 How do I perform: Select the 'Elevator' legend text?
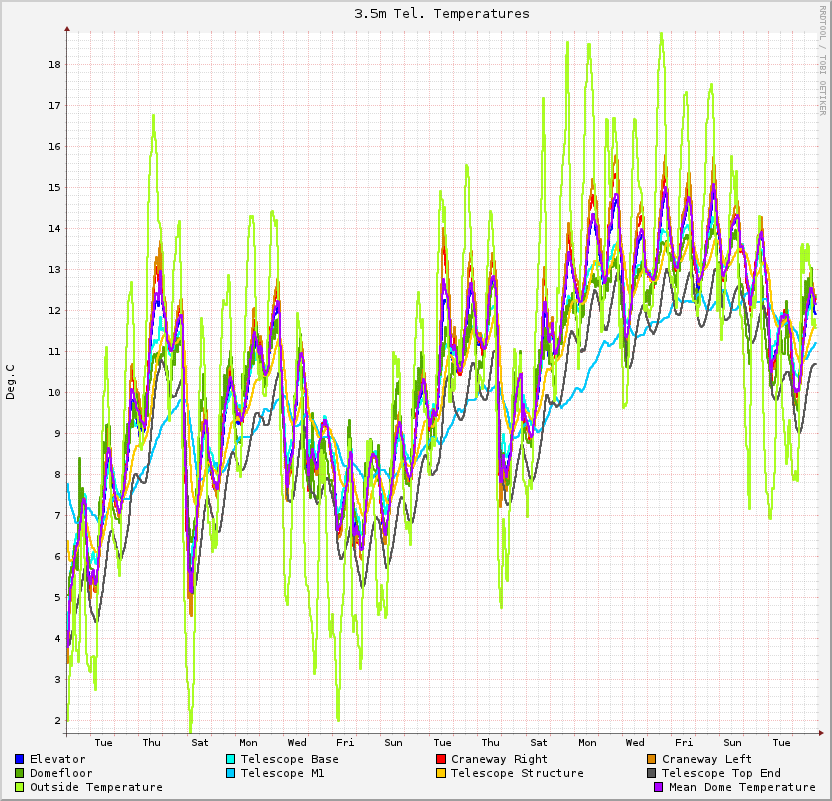click(x=57, y=759)
